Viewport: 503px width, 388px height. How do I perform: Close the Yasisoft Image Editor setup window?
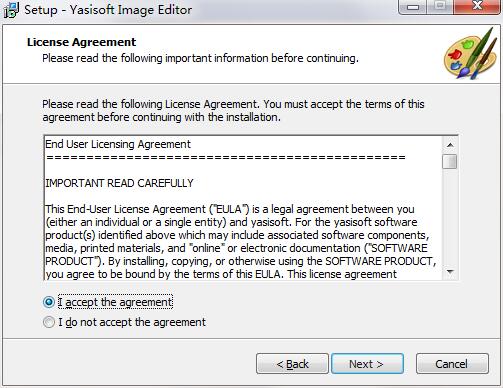[x=477, y=6]
